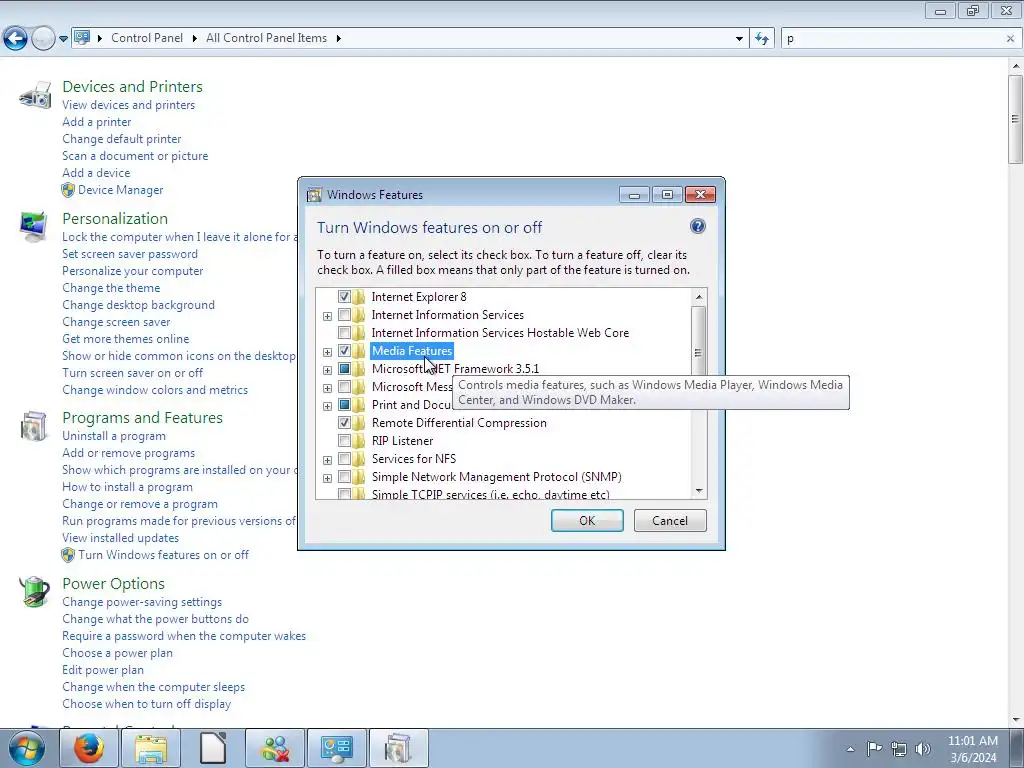Click the taskbar clock and date
This screenshot has width=1024, height=768.
973,749
